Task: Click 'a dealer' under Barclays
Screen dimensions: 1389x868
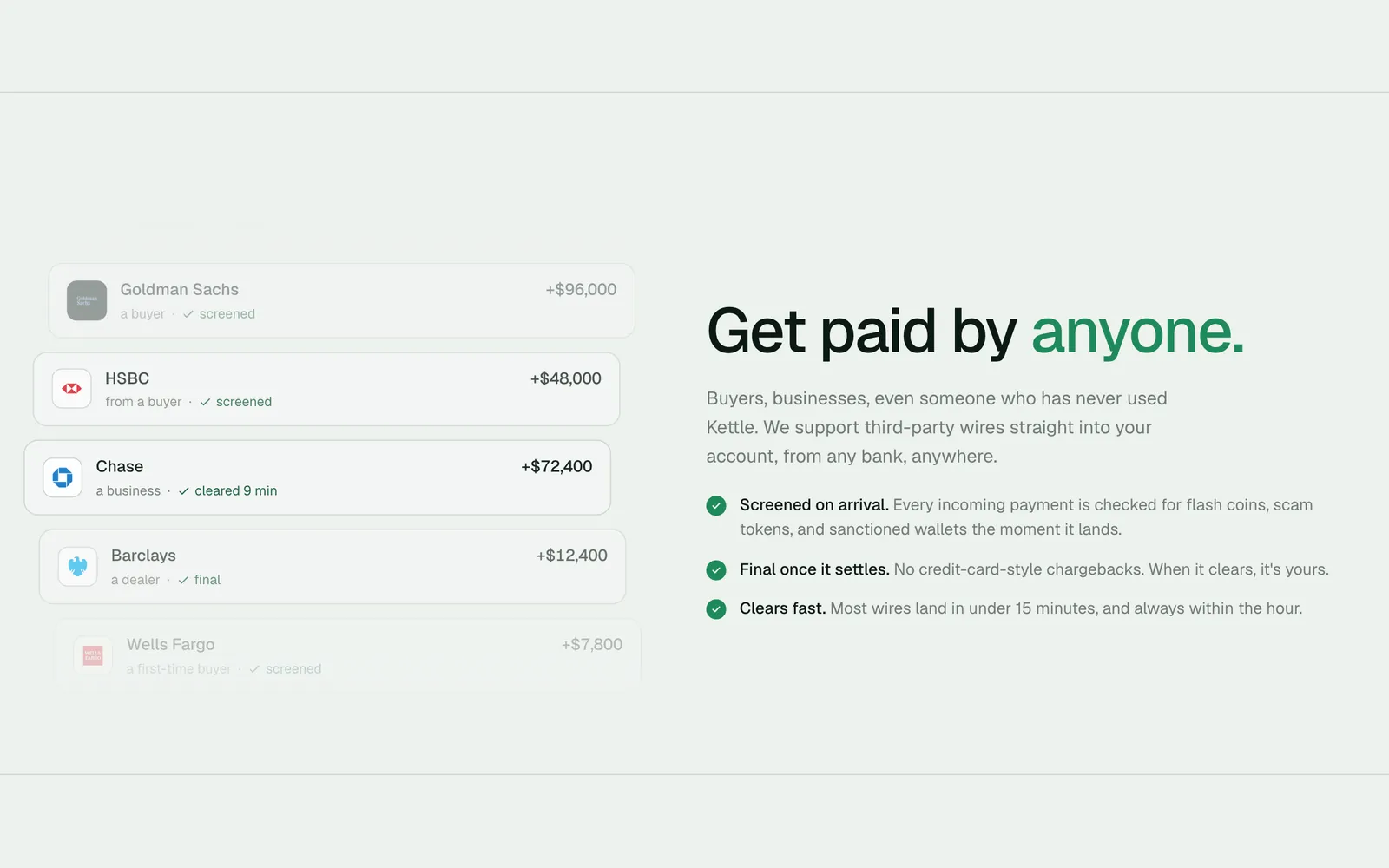Action: 135,580
